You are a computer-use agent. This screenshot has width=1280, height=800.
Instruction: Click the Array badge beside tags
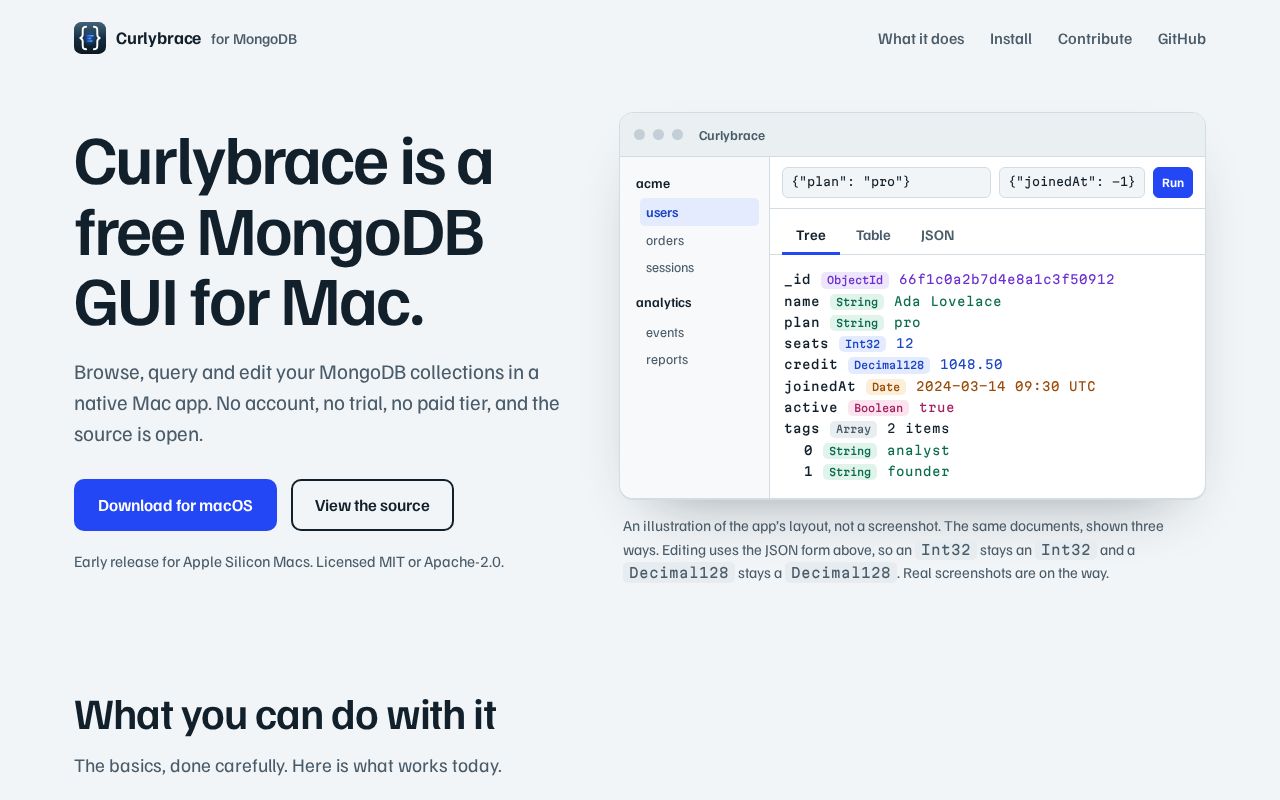(853, 429)
